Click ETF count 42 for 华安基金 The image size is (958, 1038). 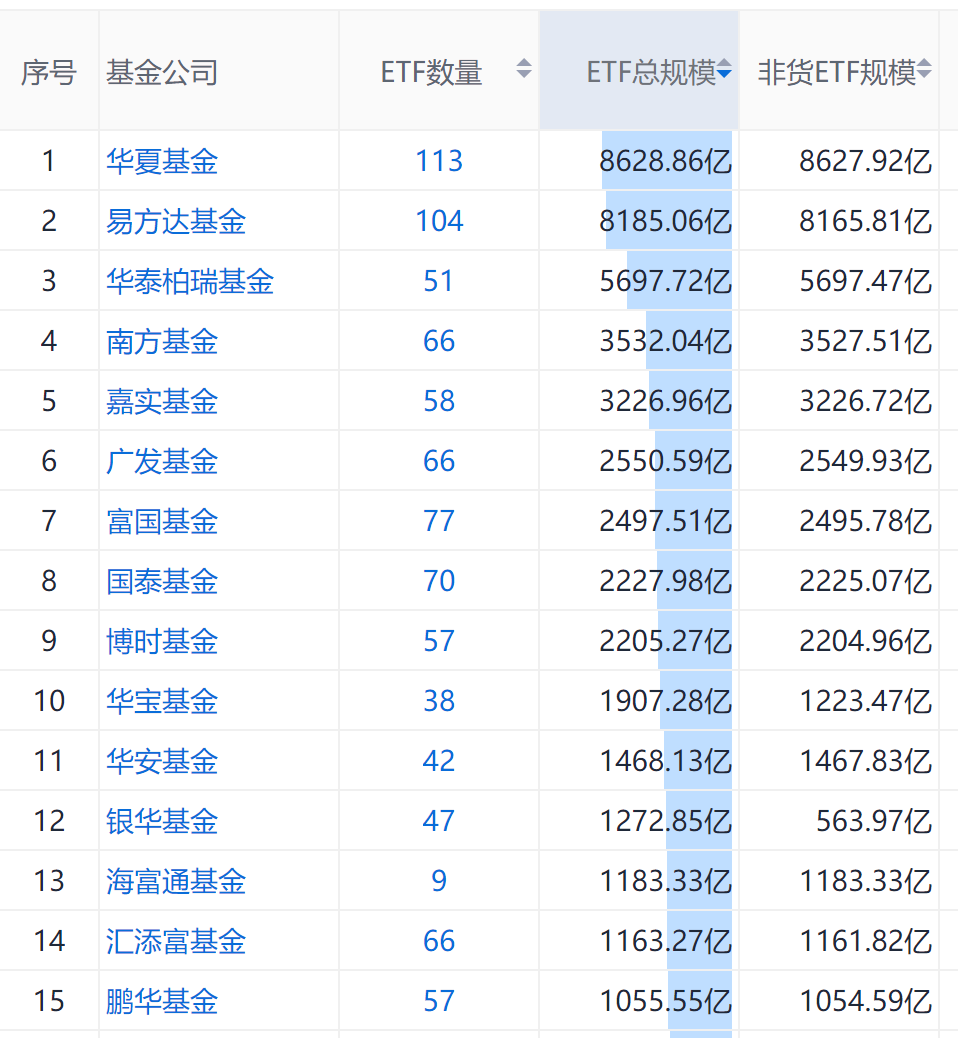coord(439,761)
